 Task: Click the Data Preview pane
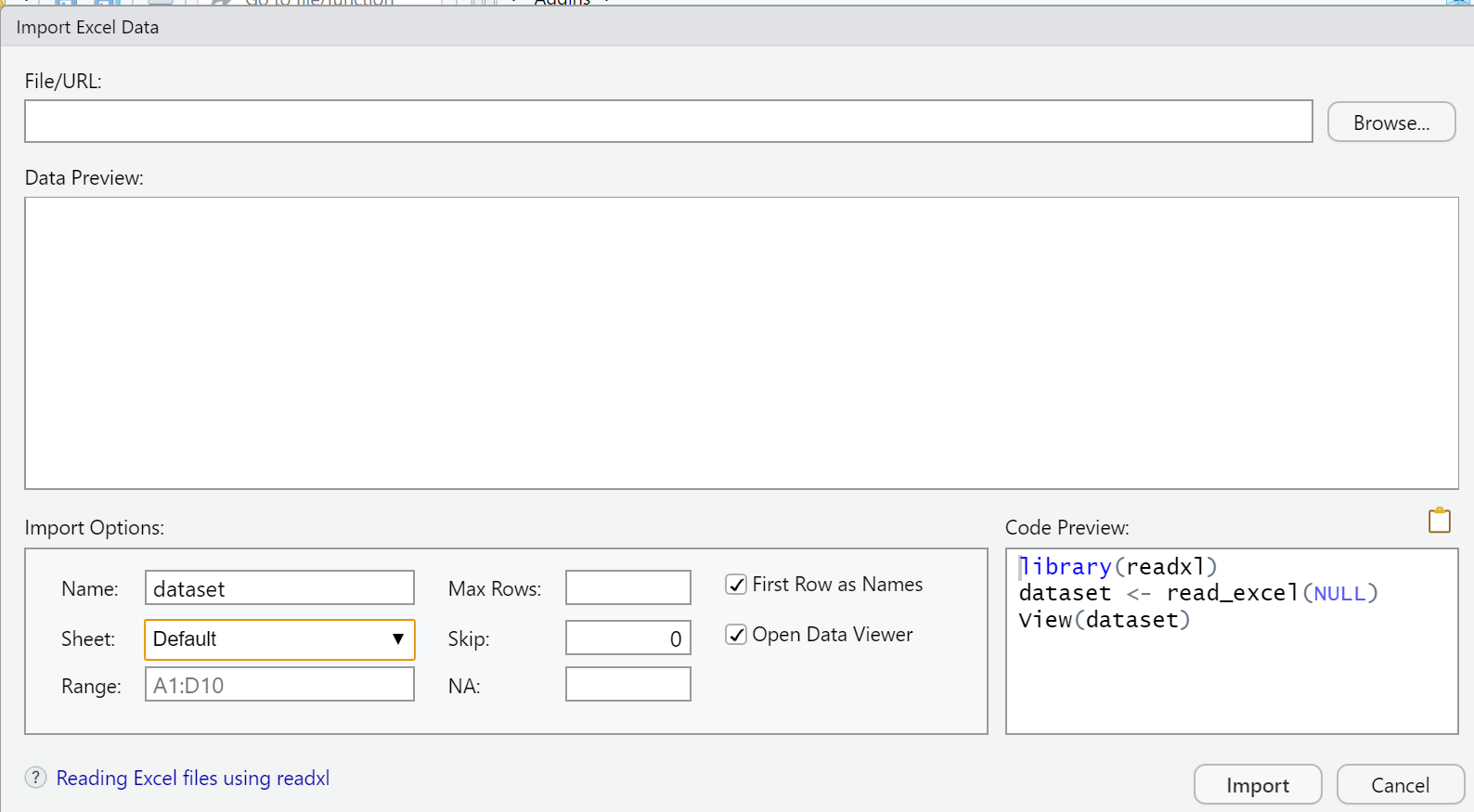pyautogui.click(x=742, y=342)
